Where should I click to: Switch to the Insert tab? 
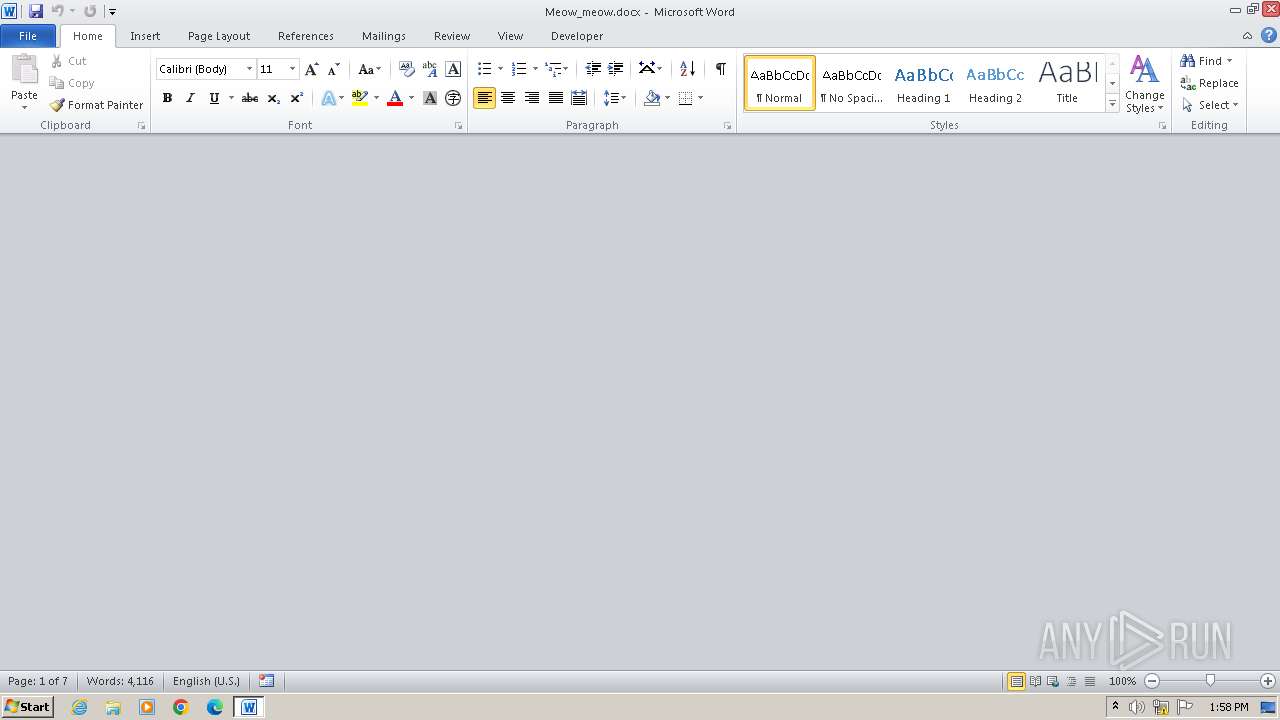(x=145, y=35)
